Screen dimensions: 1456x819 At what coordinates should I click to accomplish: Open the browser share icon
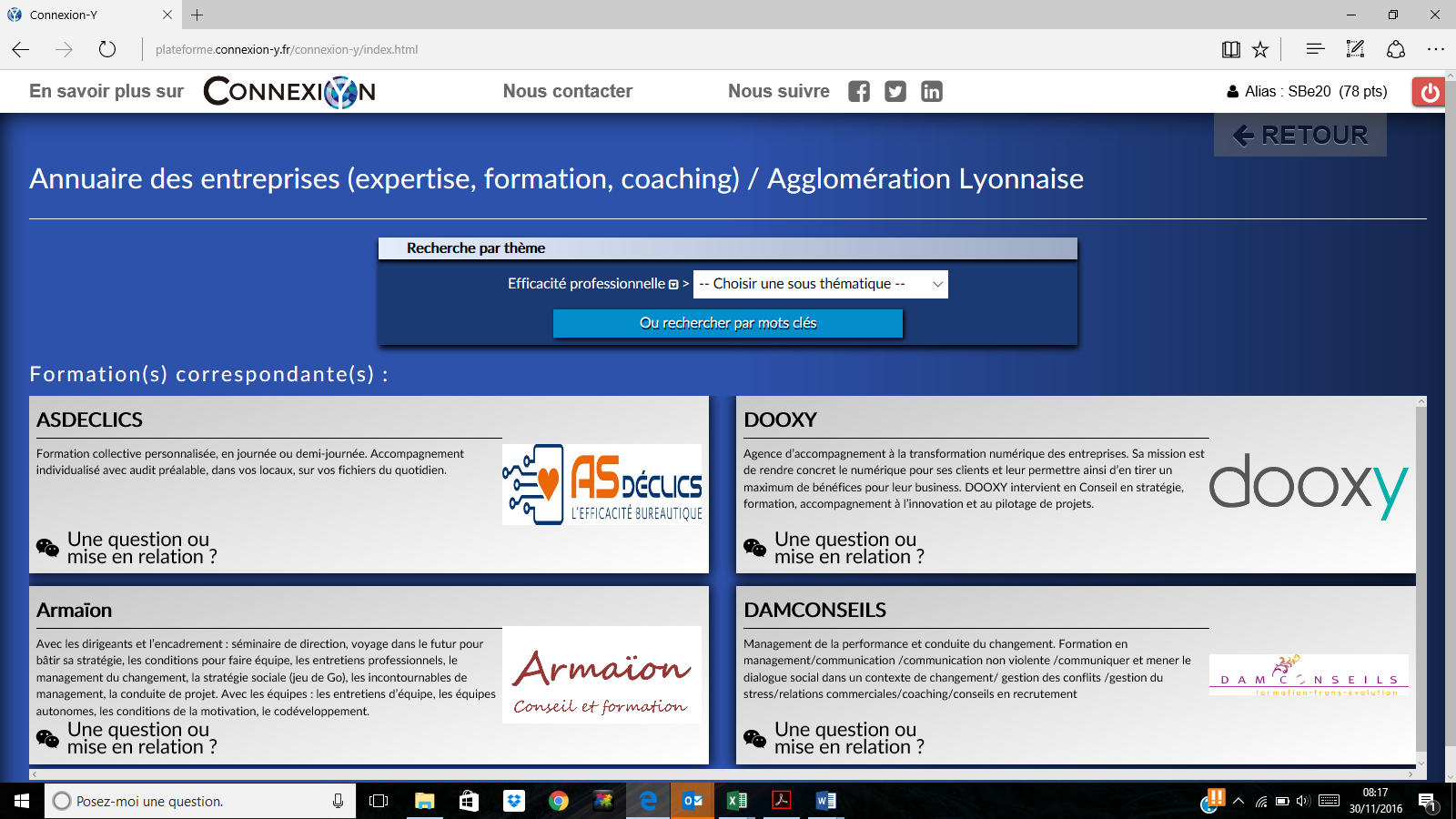(1396, 49)
